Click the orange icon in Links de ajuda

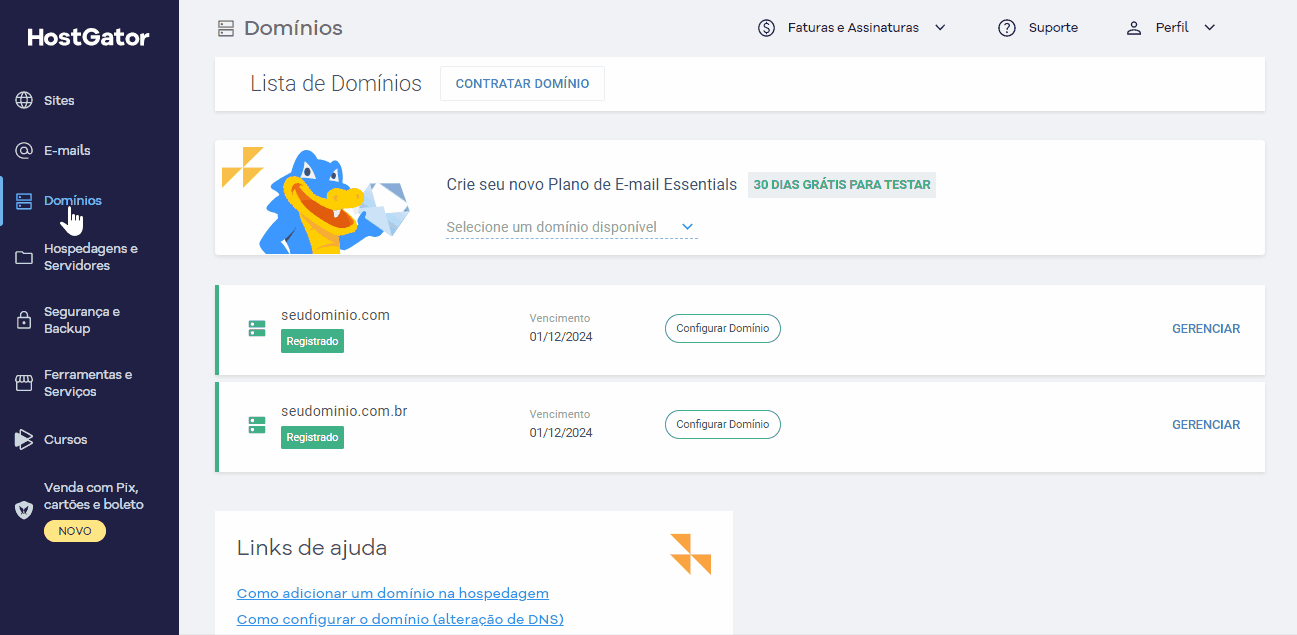point(691,554)
